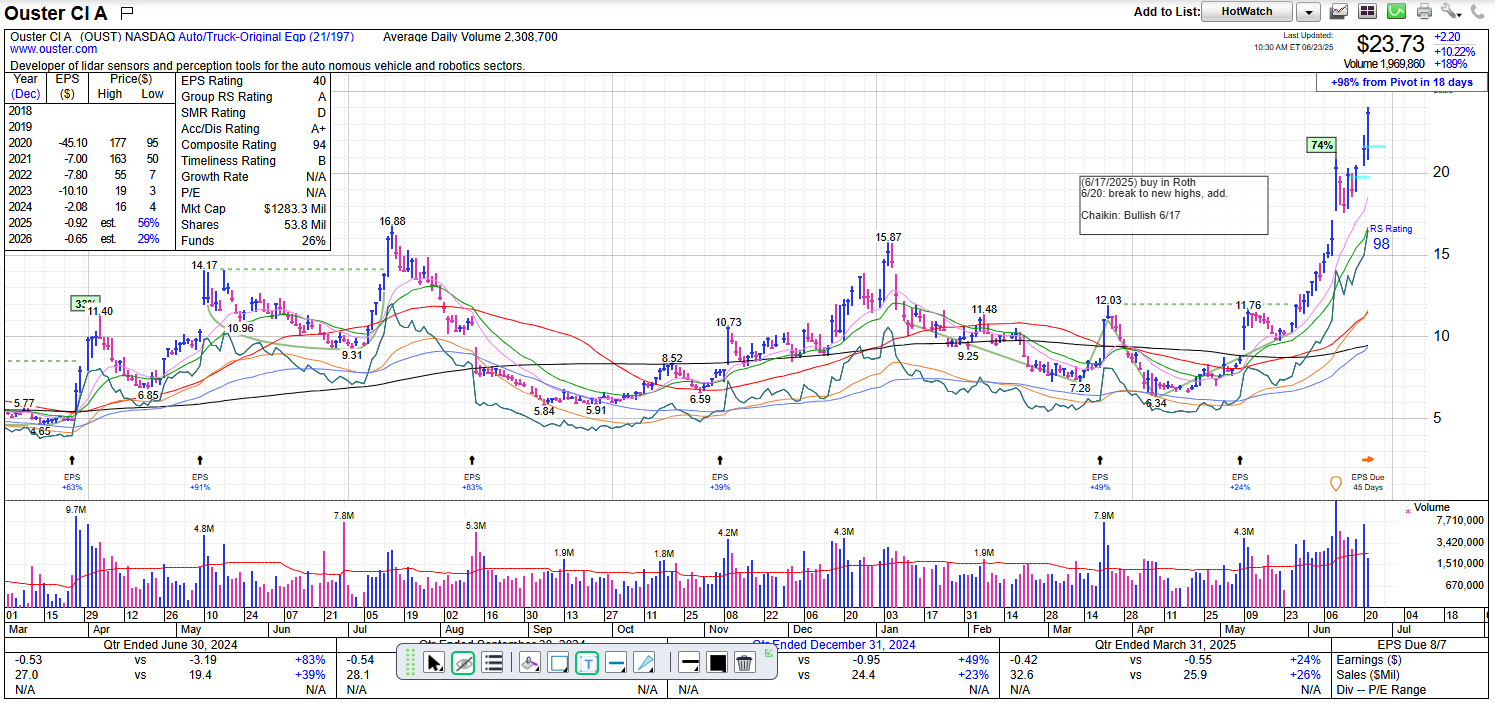1495x703 pixels.
Task: Select the pointer tool in drawing toolbar
Action: (434, 662)
